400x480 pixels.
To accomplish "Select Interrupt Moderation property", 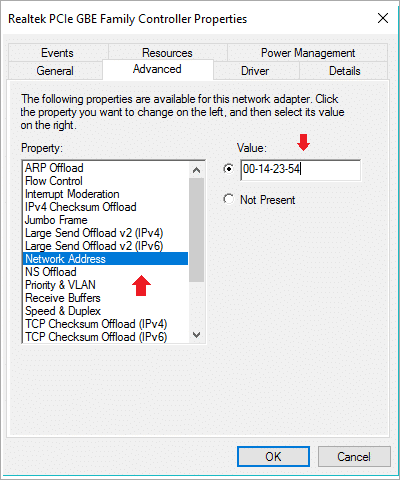I will [105, 194].
